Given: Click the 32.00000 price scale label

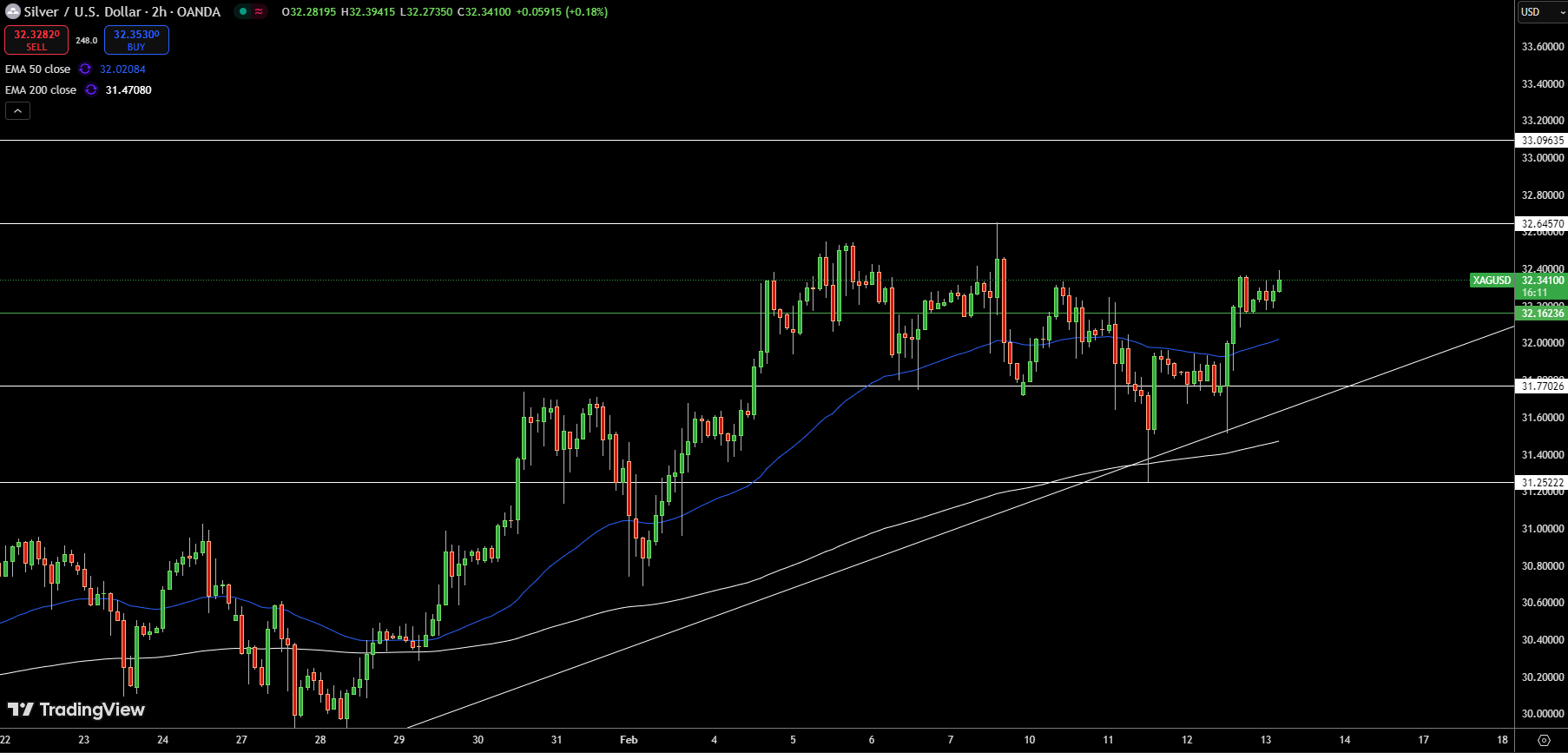Looking at the screenshot, I should 1543,342.
